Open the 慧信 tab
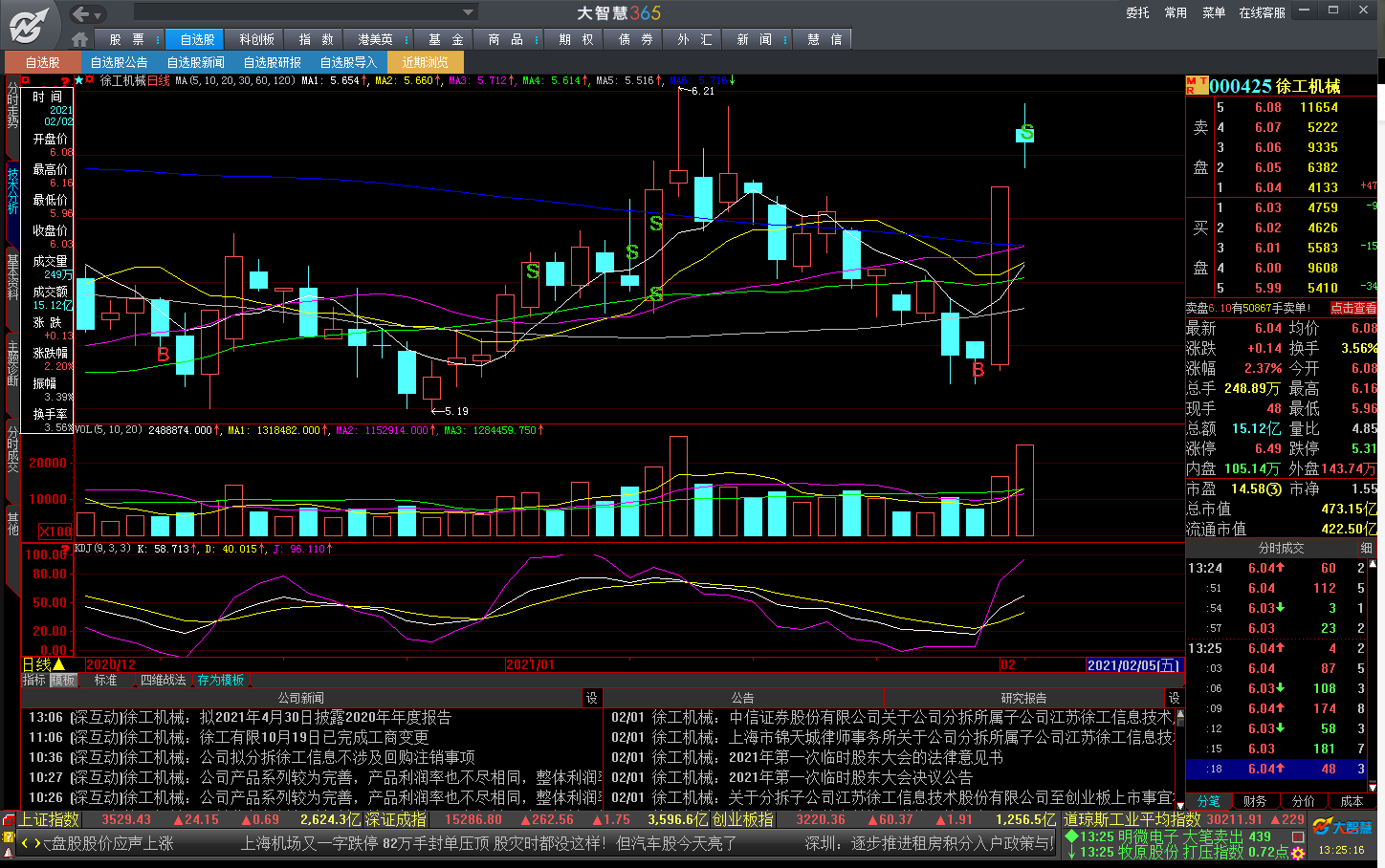Screen dimensions: 1385x868 click(824, 39)
